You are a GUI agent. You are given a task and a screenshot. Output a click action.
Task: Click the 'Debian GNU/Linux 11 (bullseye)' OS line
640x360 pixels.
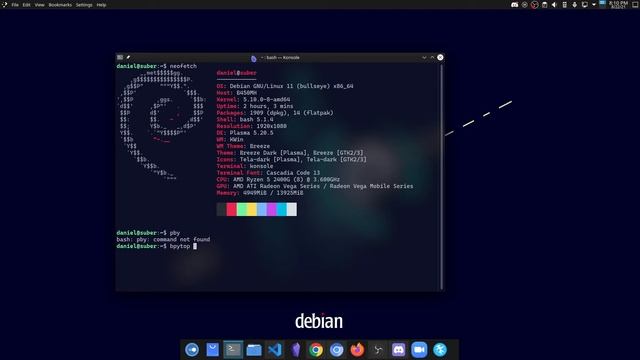285,86
